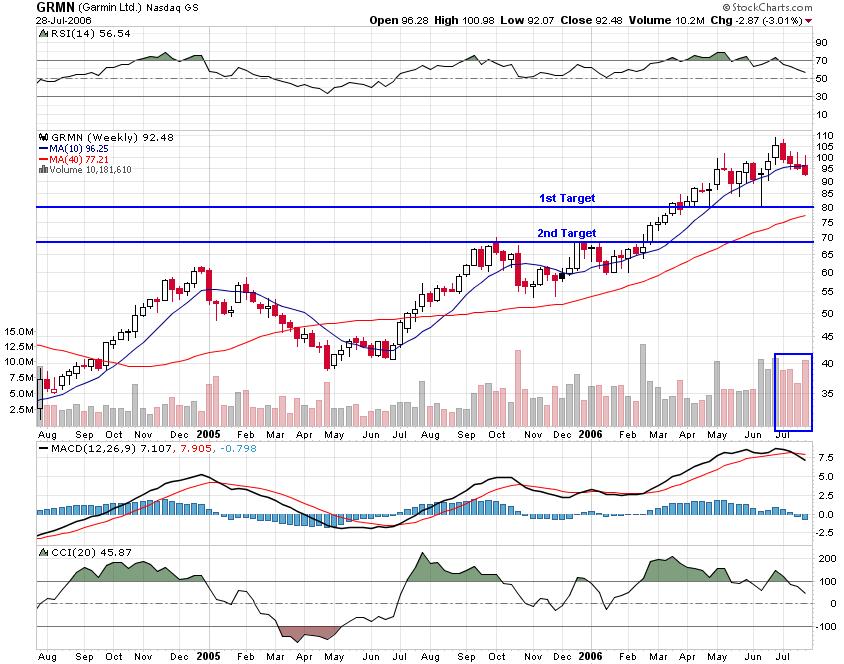Select the High 100.98 value
This screenshot has width=844, height=664.
[464, 20]
